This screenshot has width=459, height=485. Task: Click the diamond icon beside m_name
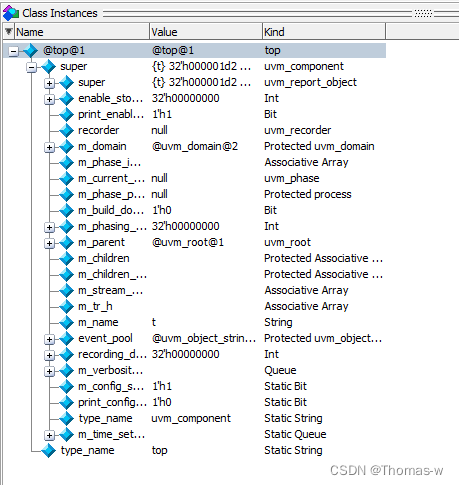click(x=66, y=323)
